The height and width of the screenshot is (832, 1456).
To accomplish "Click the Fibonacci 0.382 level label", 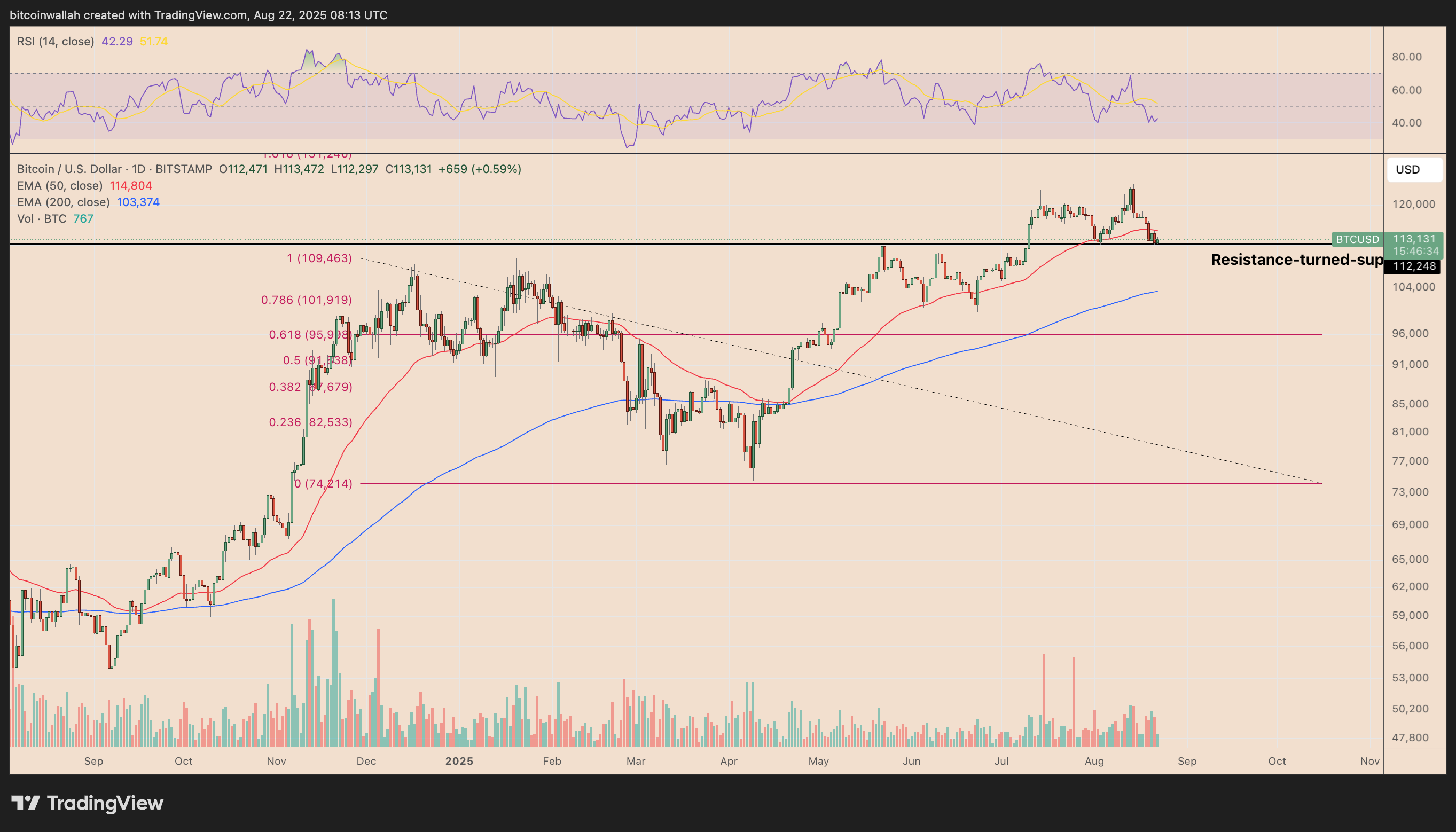I will (310, 387).
